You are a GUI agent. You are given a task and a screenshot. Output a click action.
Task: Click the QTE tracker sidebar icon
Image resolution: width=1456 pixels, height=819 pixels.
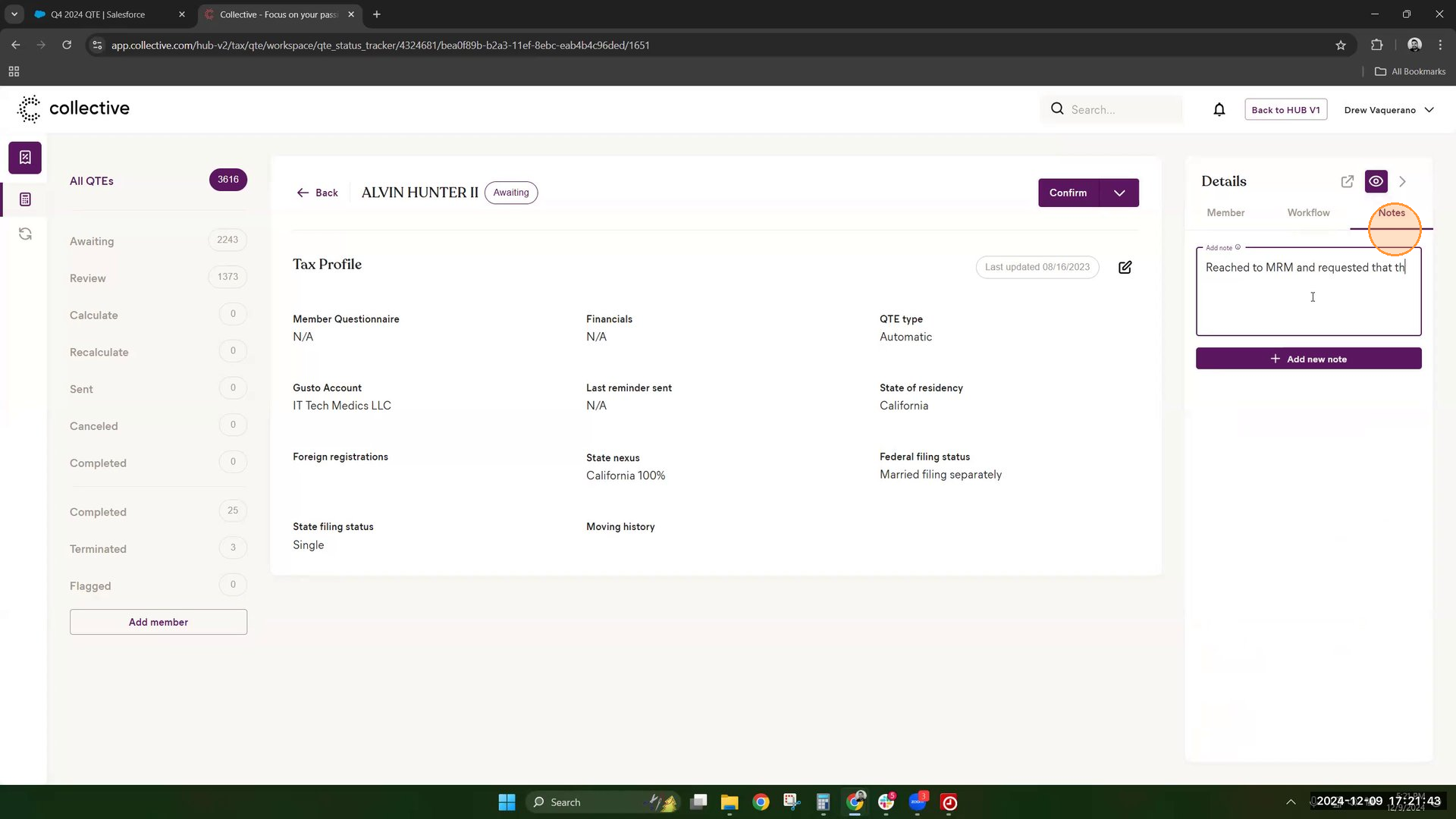coord(25,158)
